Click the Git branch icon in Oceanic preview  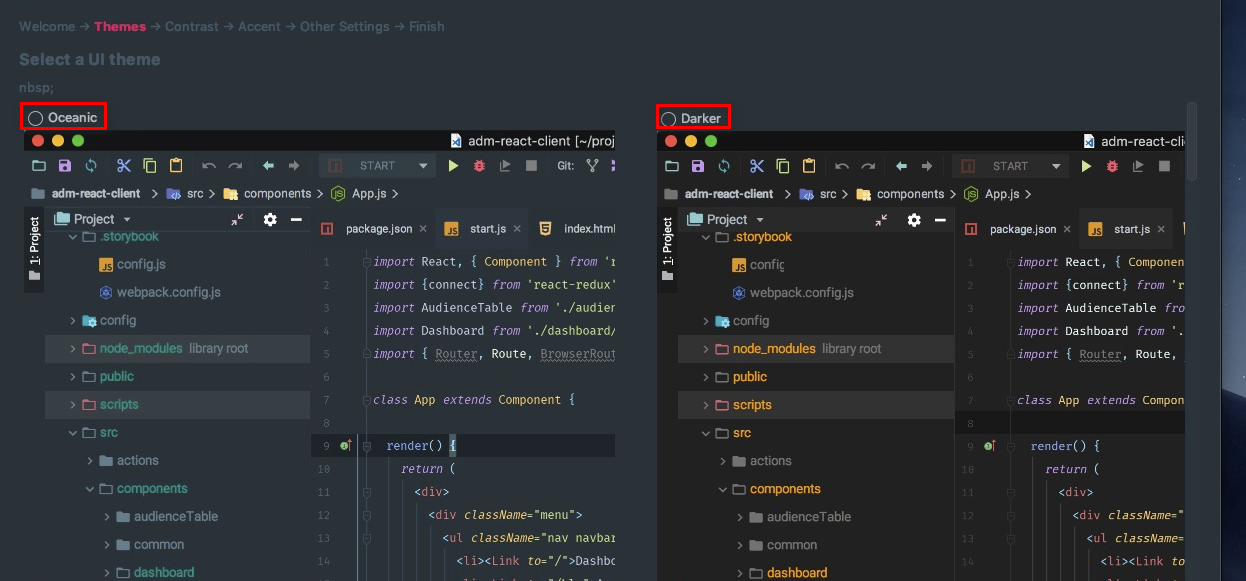pyautogui.click(x=592, y=166)
